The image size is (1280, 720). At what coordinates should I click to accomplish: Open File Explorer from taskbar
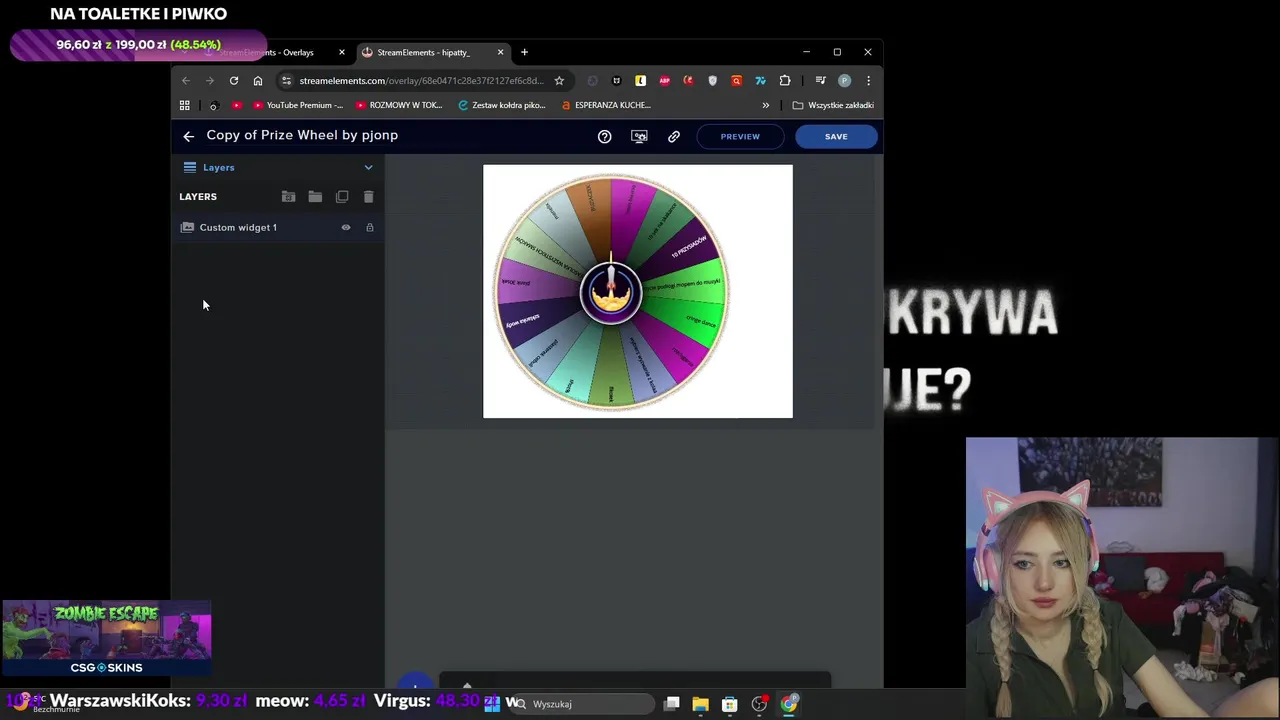point(701,704)
